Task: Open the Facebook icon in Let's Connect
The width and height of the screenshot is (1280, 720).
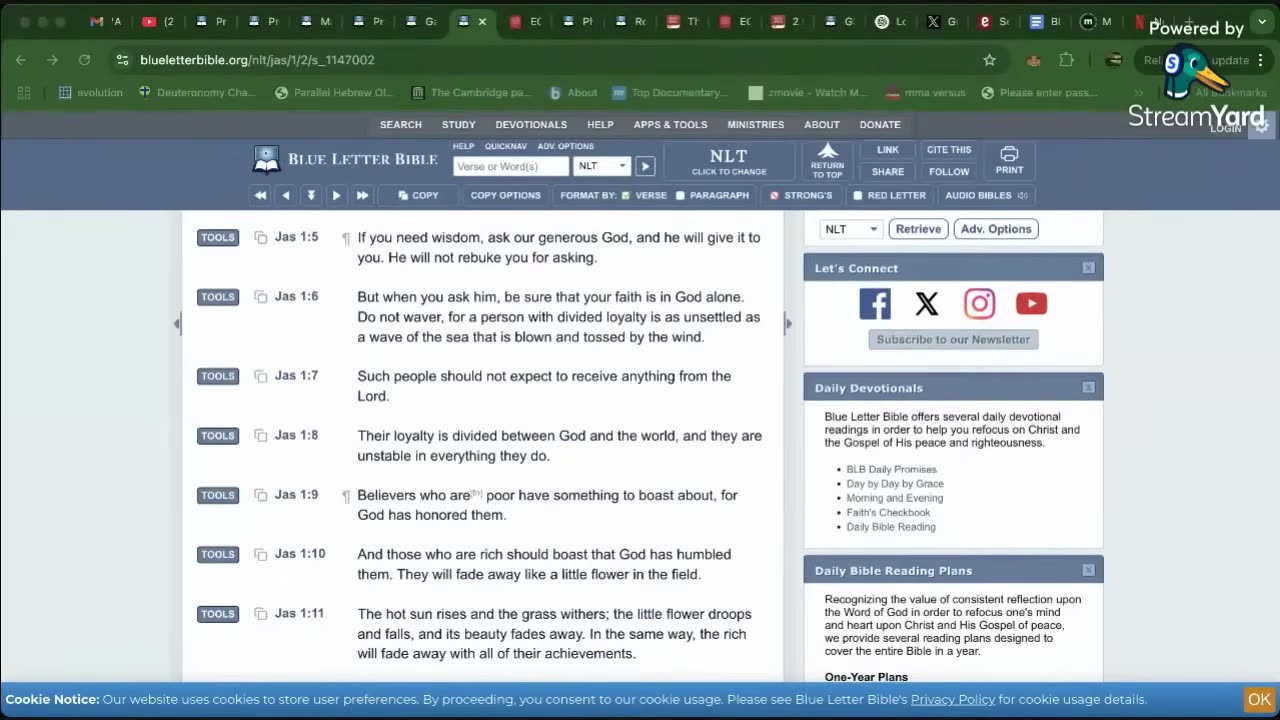Action: coord(875,303)
